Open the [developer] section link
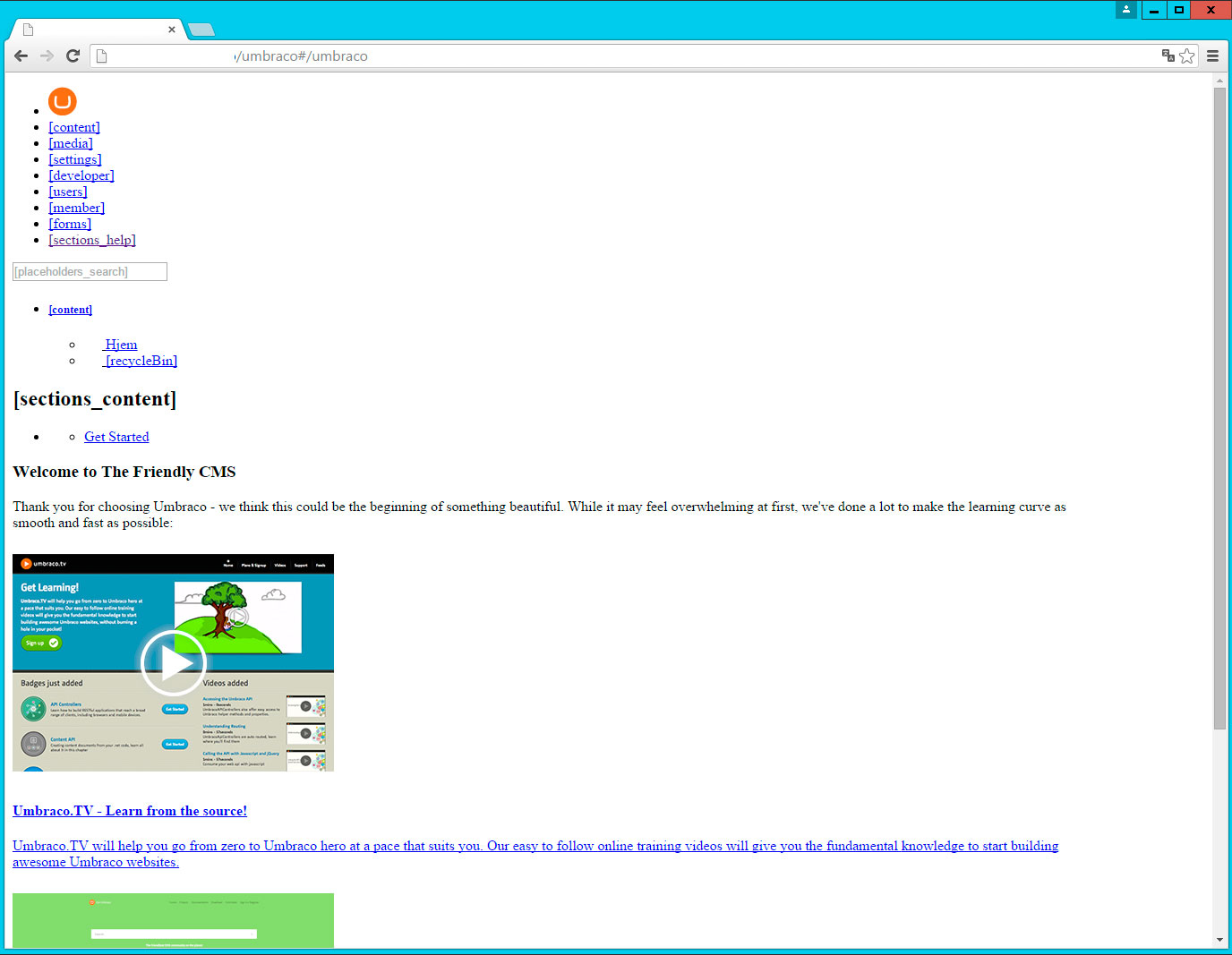Viewport: 1232px width, 955px height. click(81, 175)
